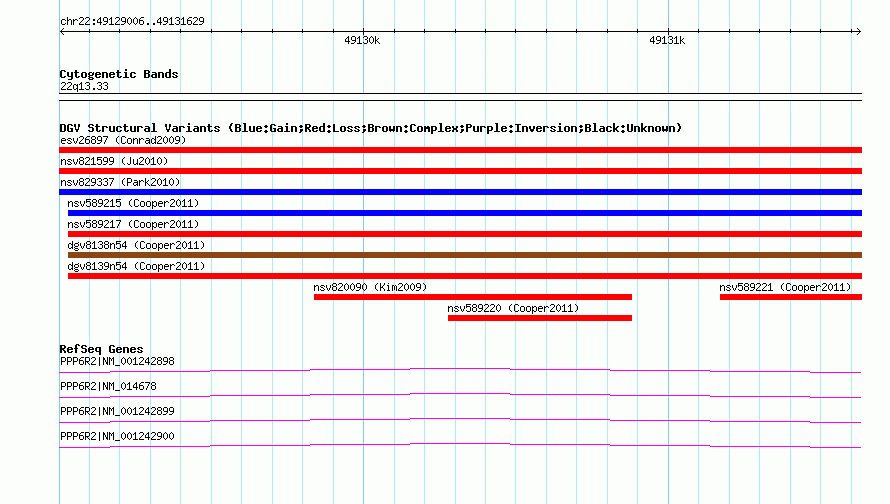This screenshot has width=890, height=504.
Task: Click the DGV Structural Variants track title
Action: click(x=370, y=128)
